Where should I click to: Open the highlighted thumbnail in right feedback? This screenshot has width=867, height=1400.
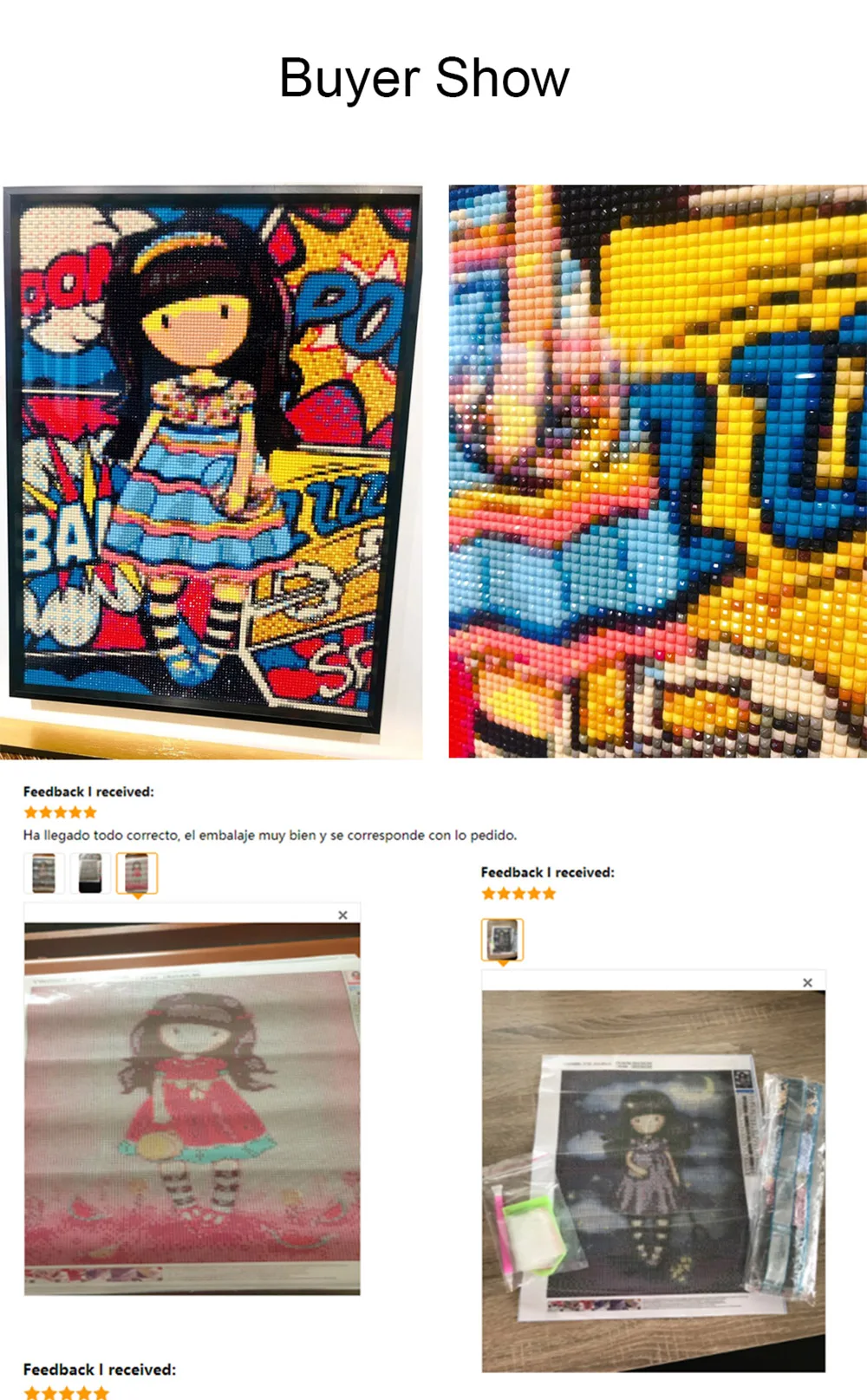[502, 940]
